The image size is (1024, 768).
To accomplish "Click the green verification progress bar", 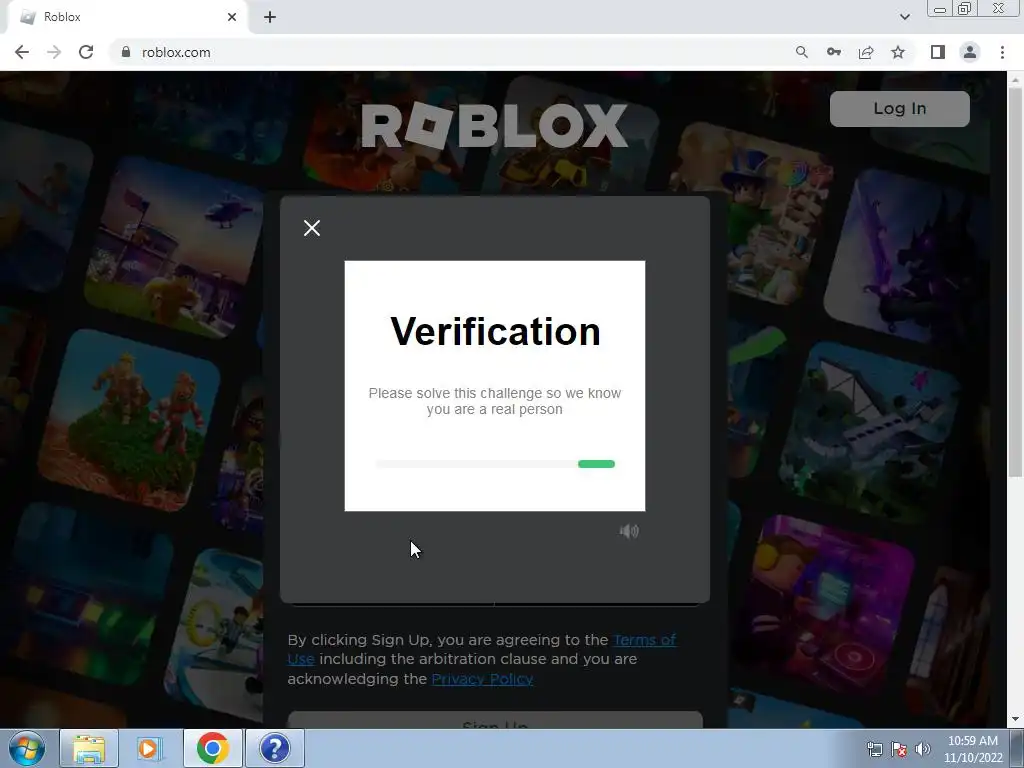I will (x=596, y=464).
